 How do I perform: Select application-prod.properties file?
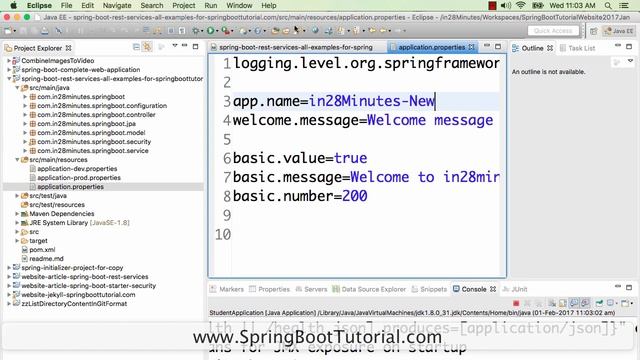click(79, 178)
